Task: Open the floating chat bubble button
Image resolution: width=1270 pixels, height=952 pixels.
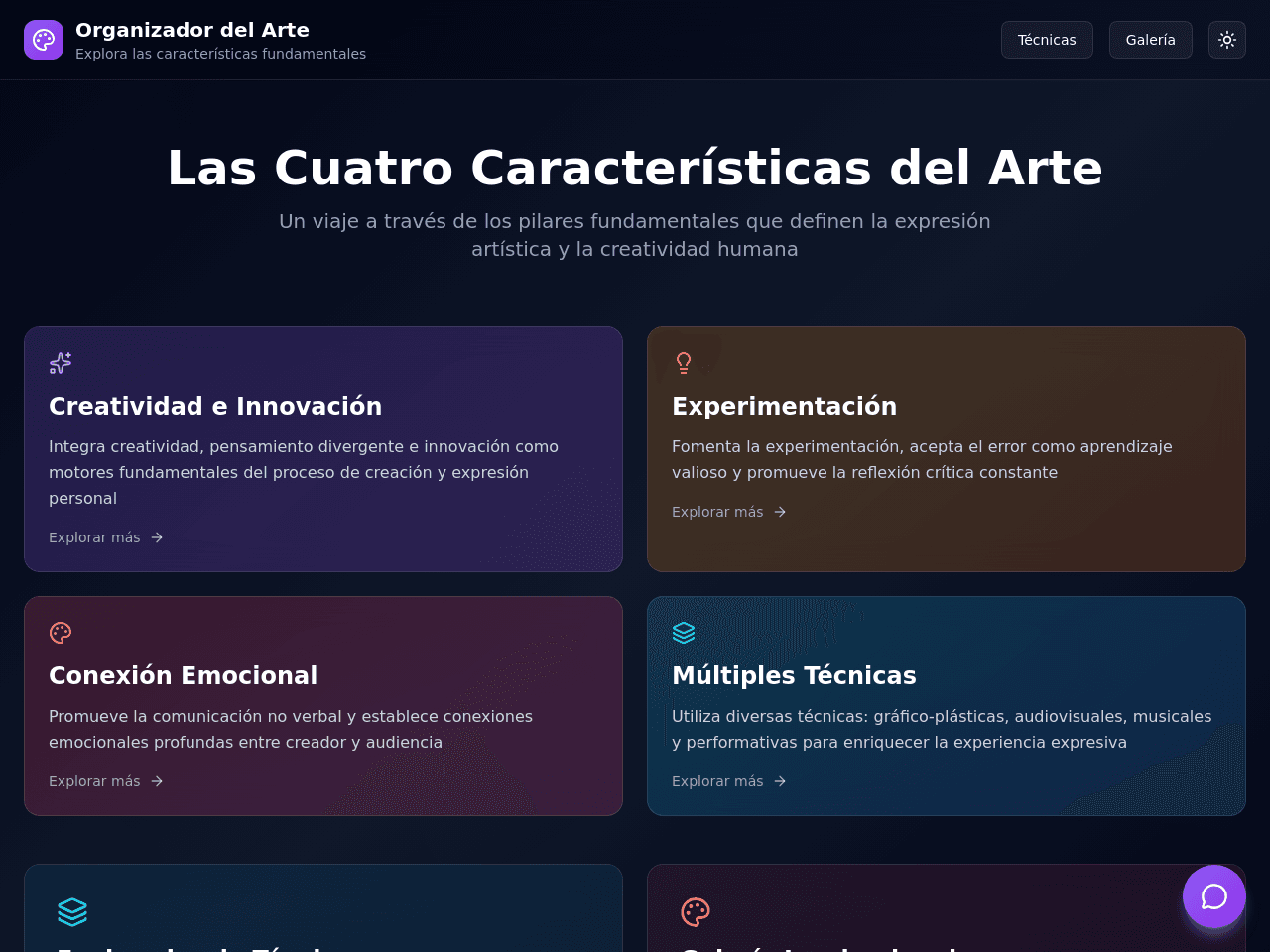Action: coord(1214,896)
